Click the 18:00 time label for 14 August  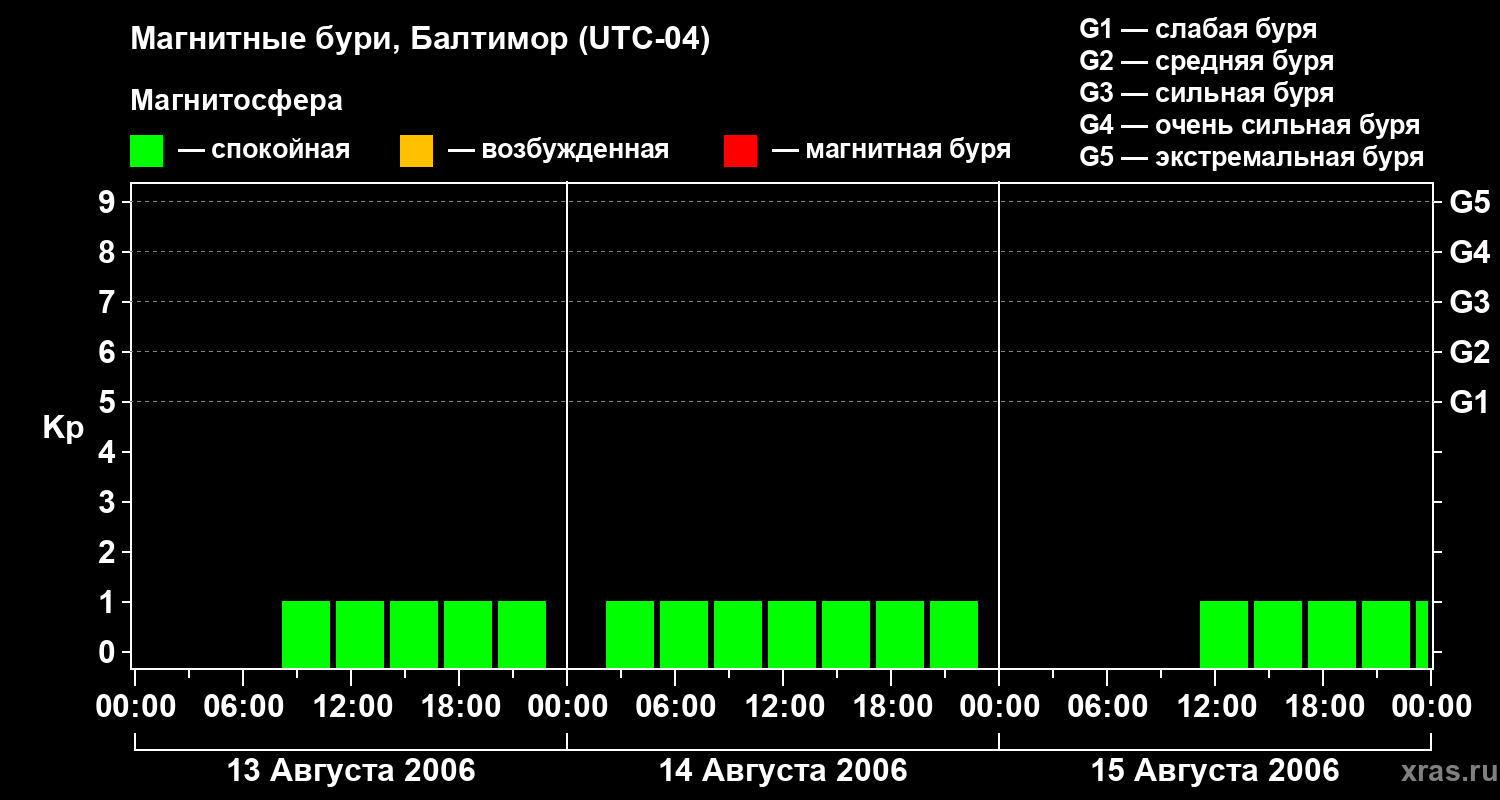tap(891, 707)
